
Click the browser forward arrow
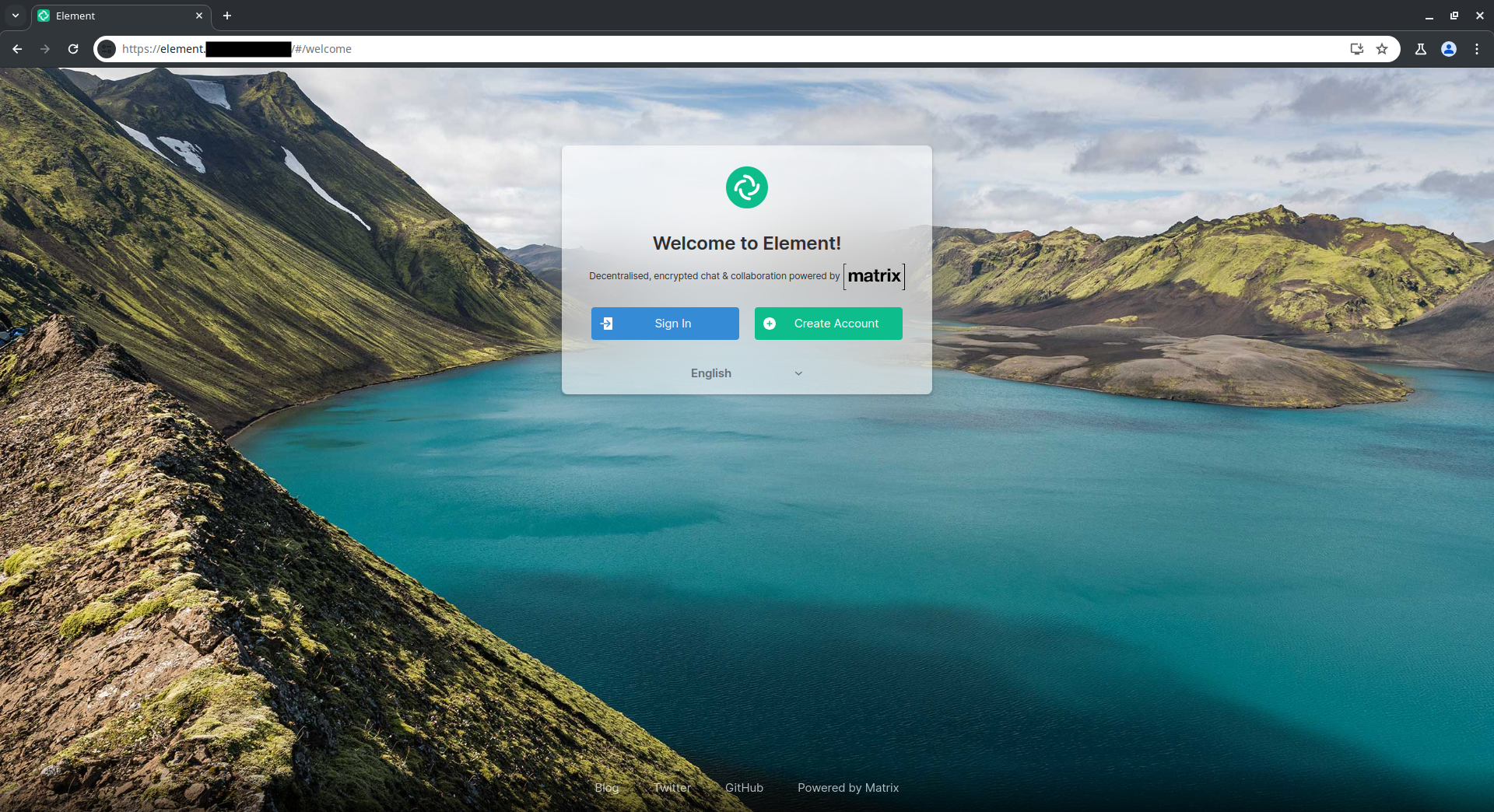[45, 49]
